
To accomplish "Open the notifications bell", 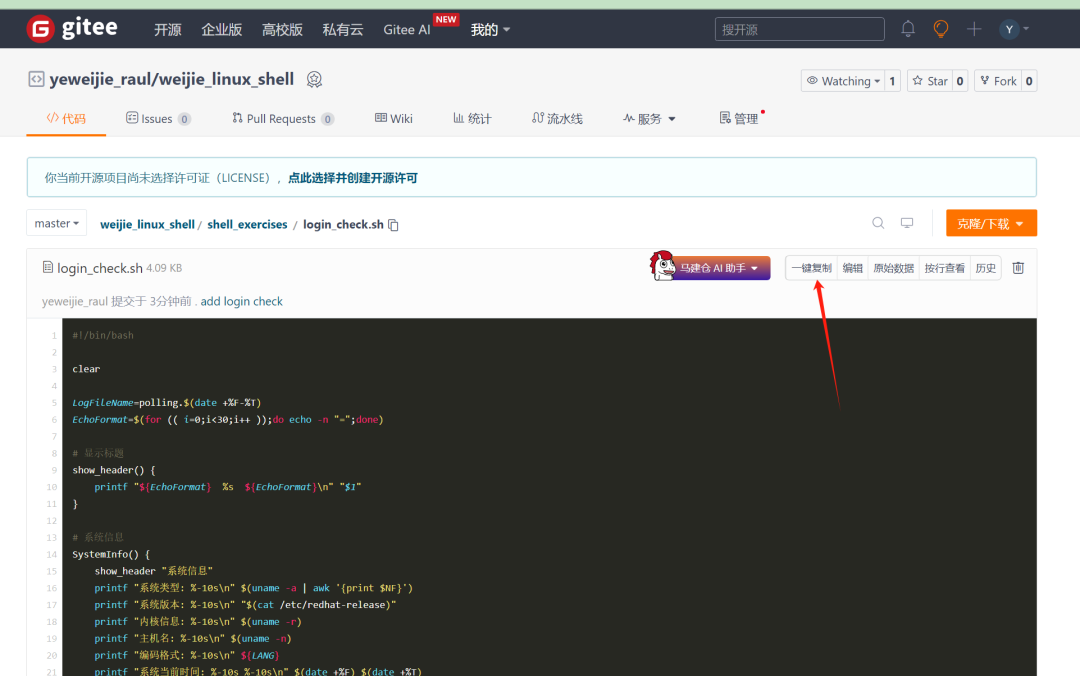I will [908, 29].
